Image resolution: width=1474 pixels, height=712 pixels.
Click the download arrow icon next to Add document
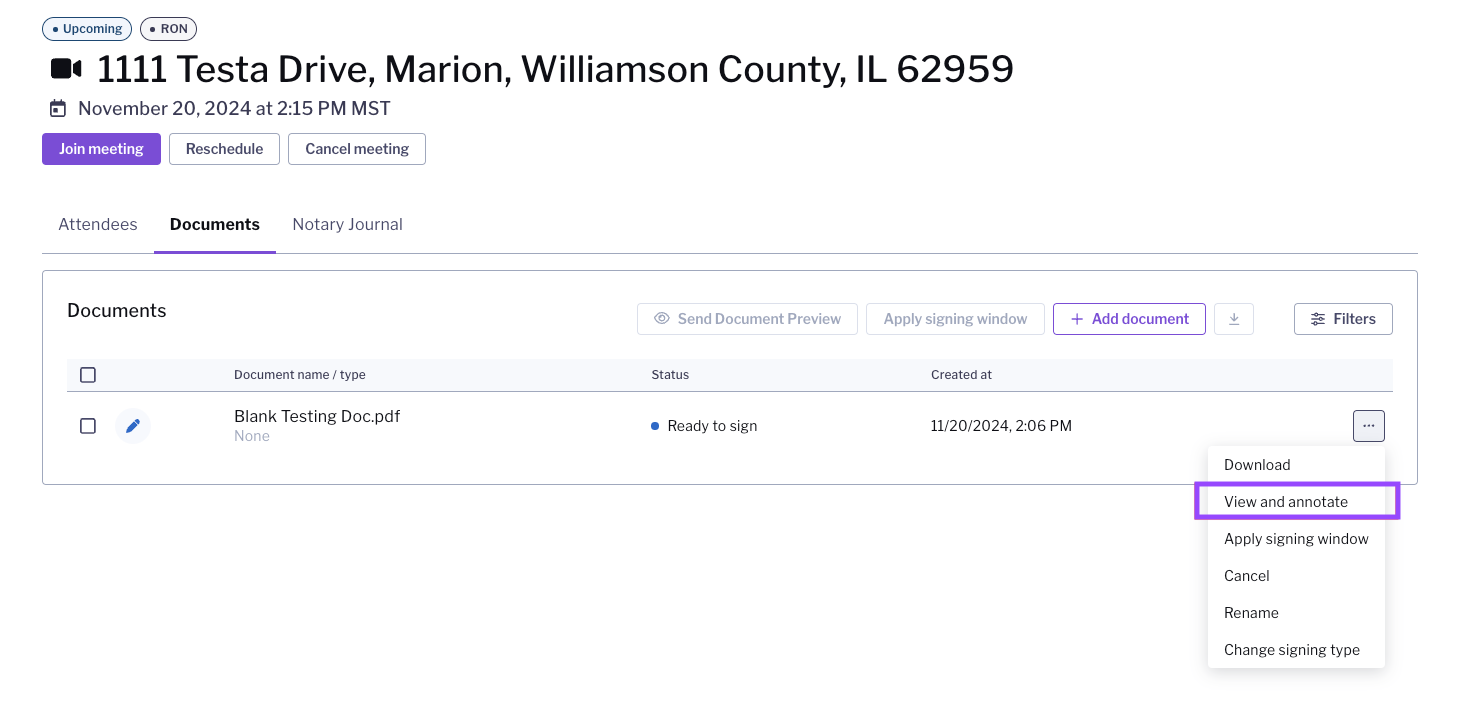1234,319
